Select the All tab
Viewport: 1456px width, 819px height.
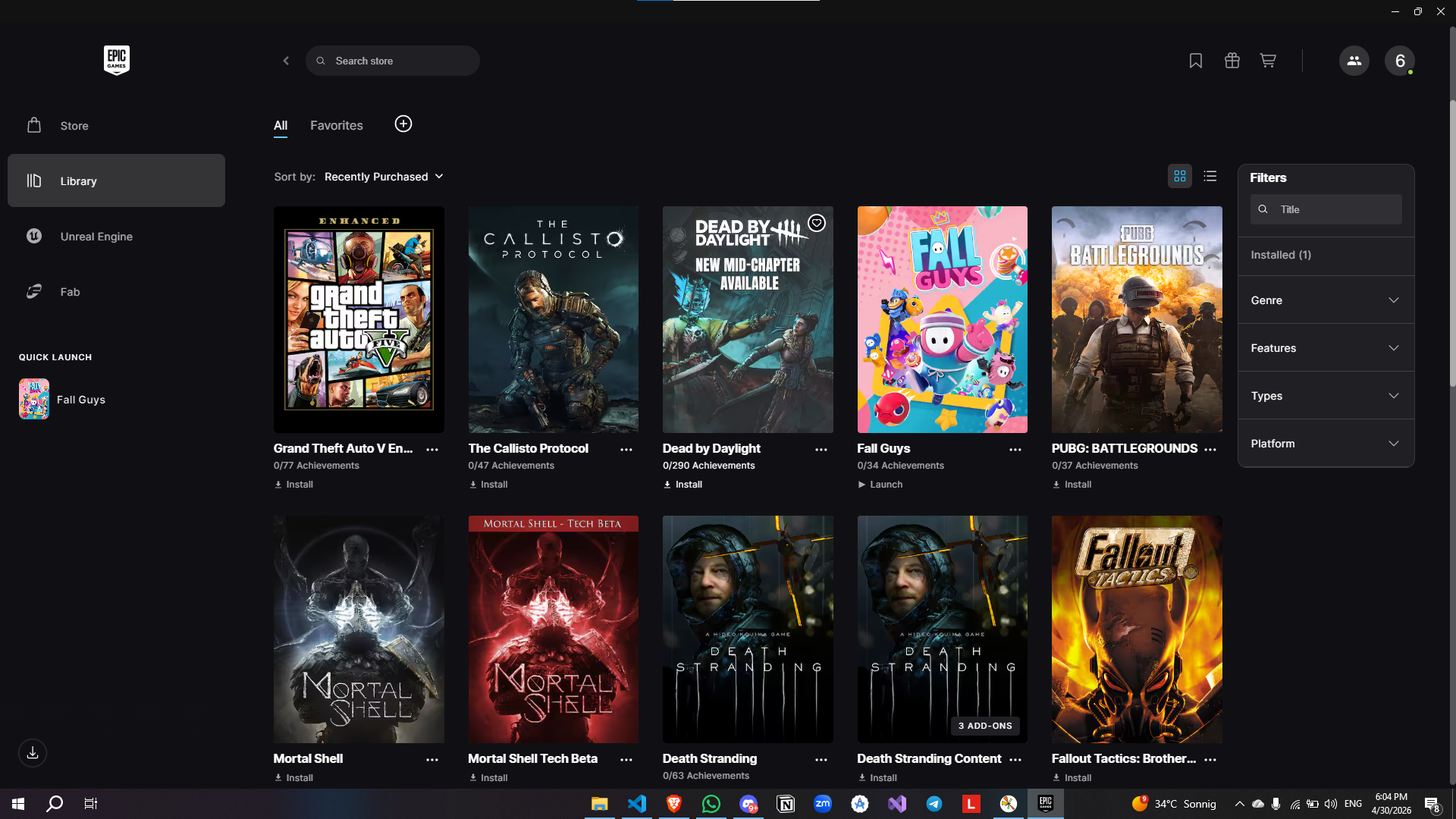281,125
